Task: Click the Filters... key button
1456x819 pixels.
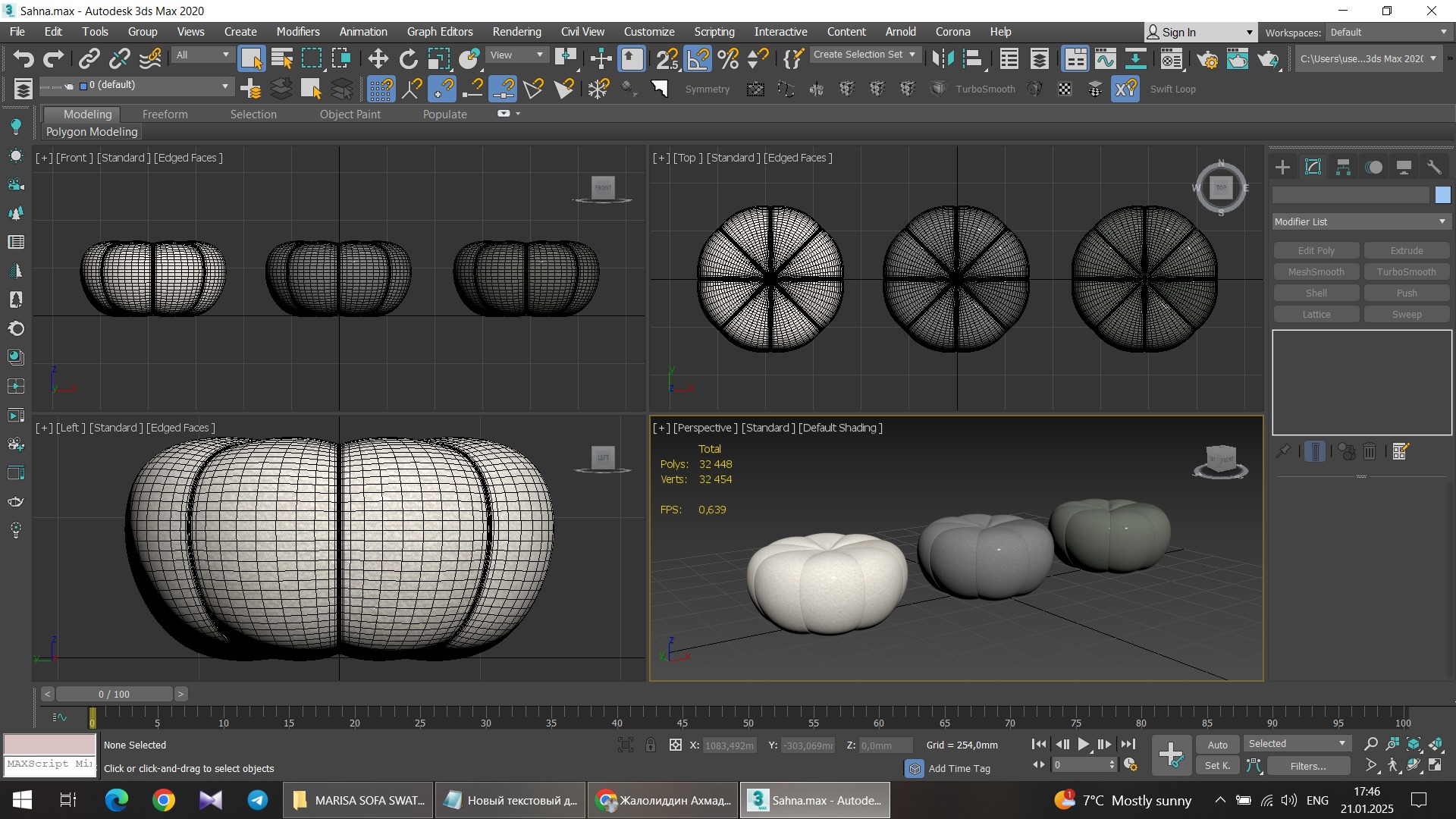Action: coord(1307,766)
